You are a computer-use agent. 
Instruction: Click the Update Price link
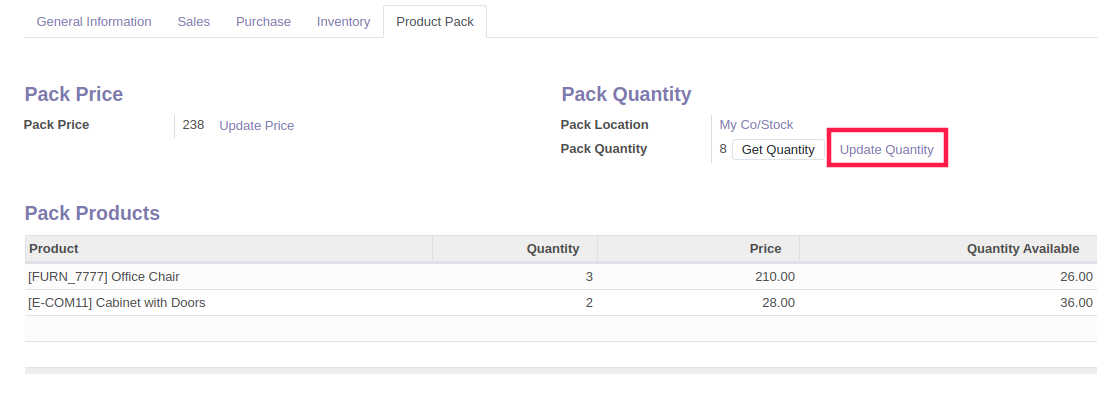click(256, 126)
